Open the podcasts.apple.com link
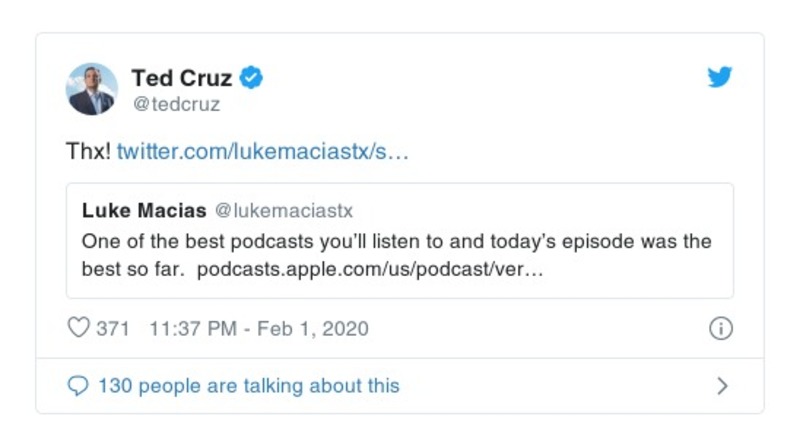The width and height of the screenshot is (800, 445). [x=370, y=270]
